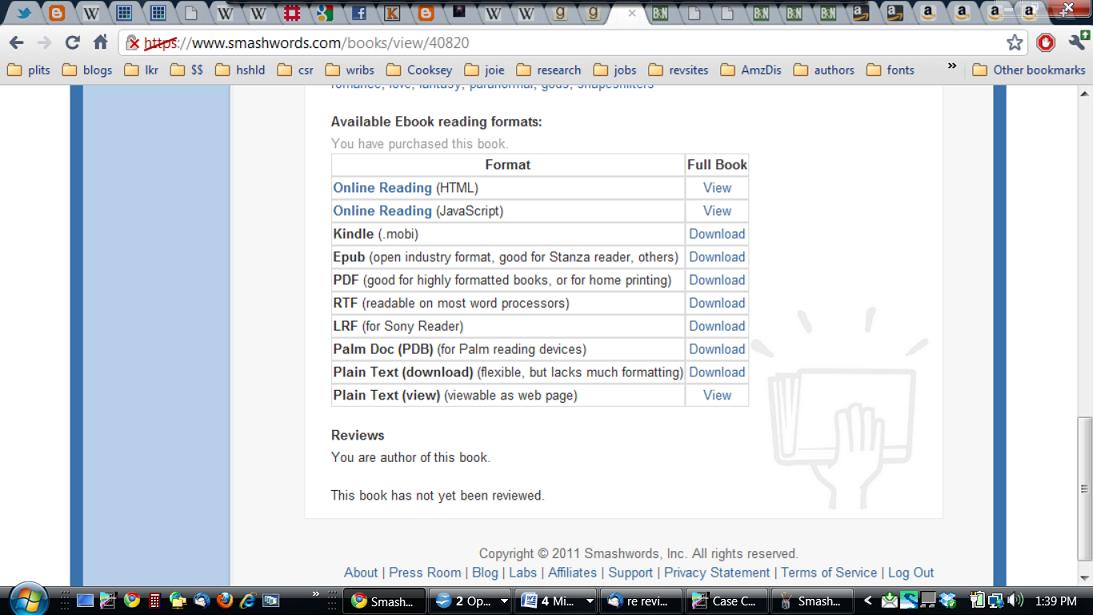
Task: Log Out of Smashwords
Action: (910, 572)
